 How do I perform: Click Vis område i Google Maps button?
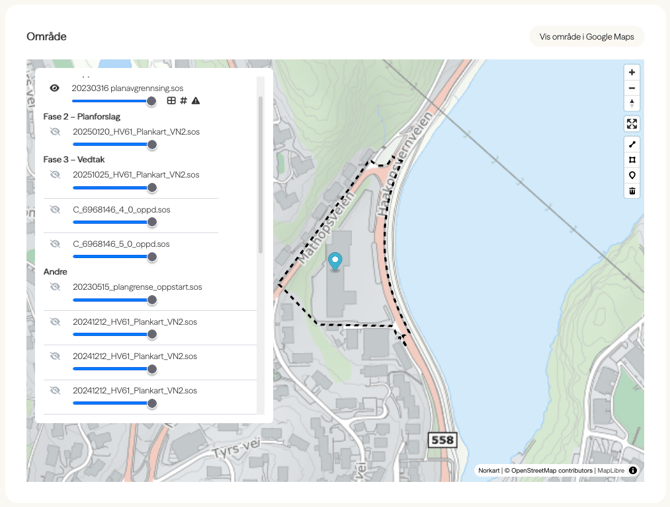586,37
